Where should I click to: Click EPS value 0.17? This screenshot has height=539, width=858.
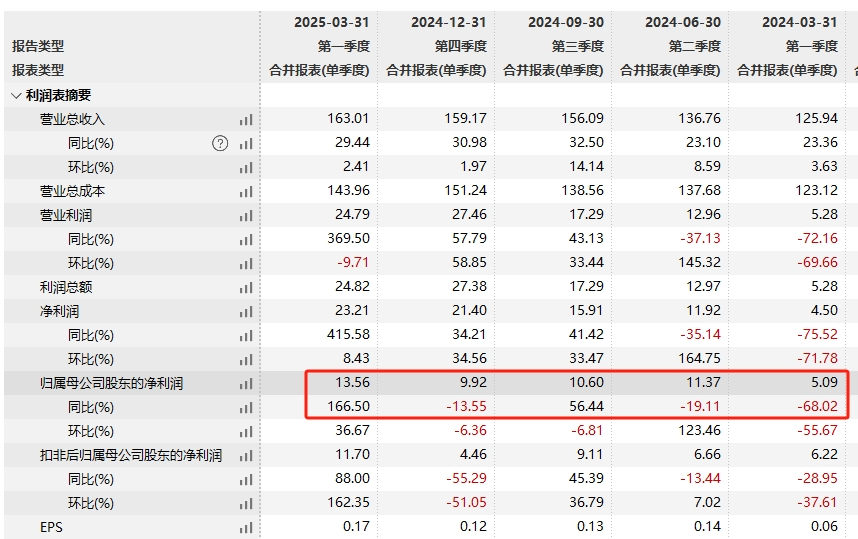click(356, 526)
